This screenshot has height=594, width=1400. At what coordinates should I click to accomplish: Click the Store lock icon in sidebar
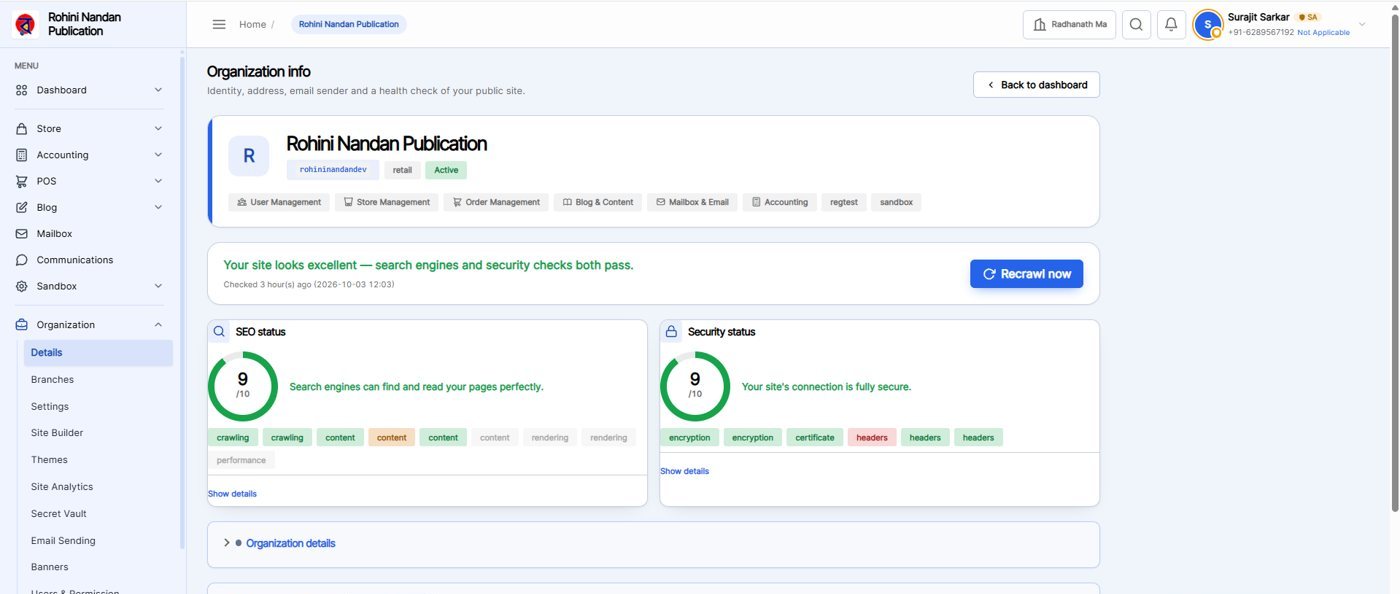22,129
